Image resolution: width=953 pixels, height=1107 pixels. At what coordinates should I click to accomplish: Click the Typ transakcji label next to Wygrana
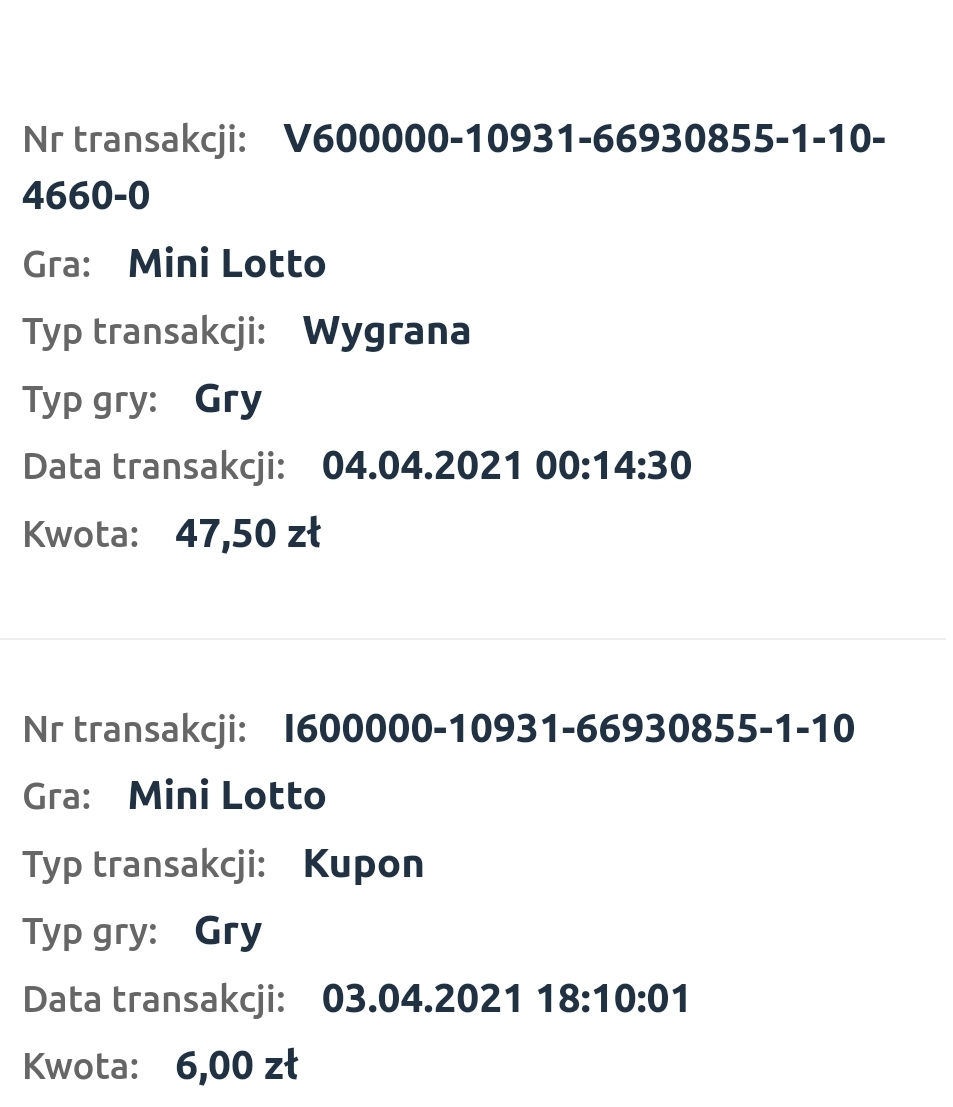(x=144, y=331)
